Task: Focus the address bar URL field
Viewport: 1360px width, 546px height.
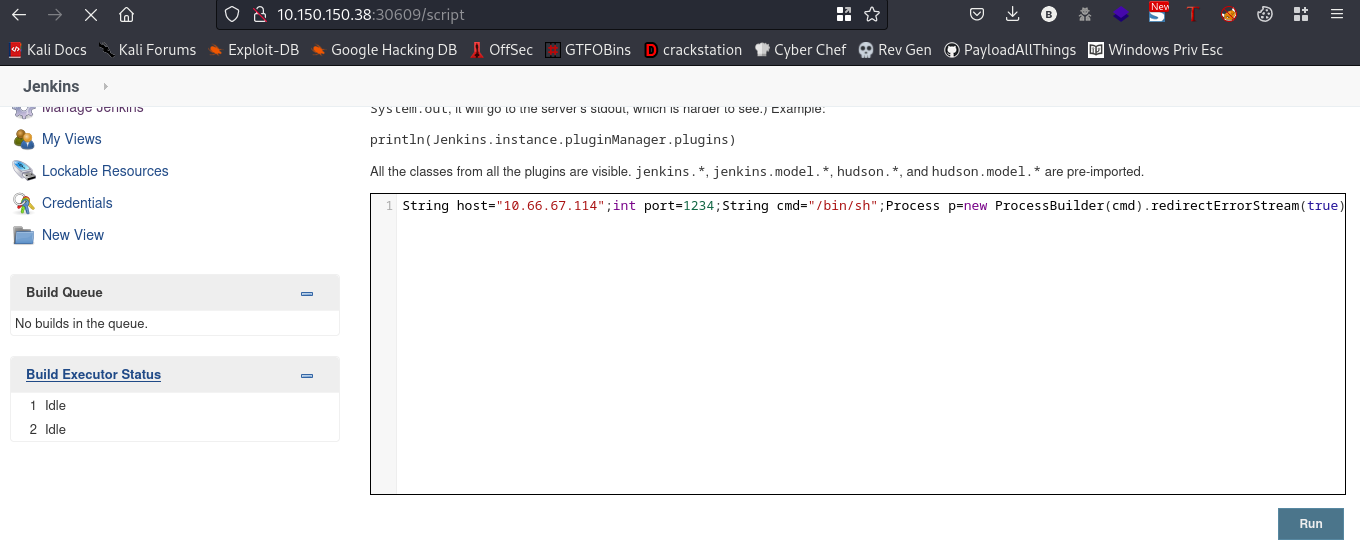Action: point(550,15)
